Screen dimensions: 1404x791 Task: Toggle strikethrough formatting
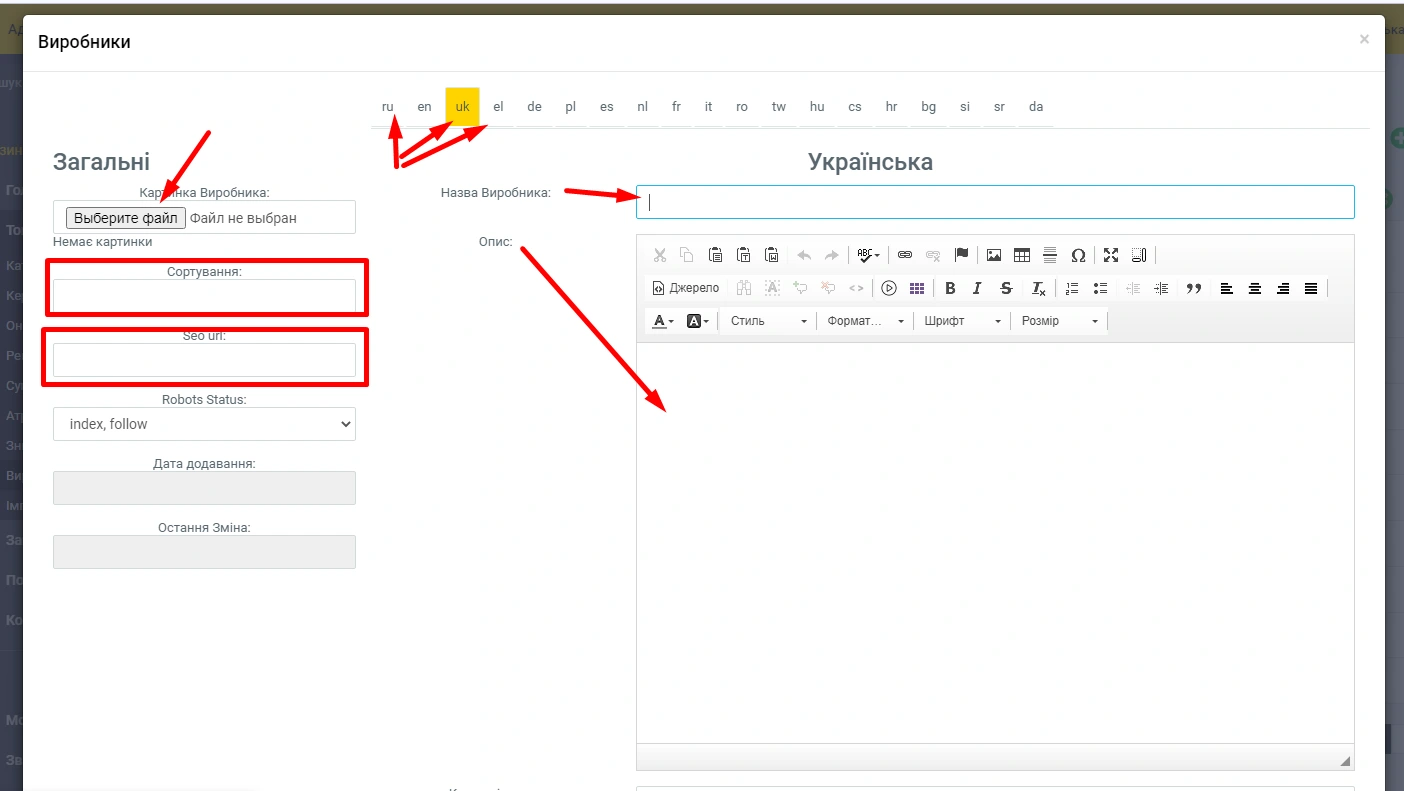pyautogui.click(x=1007, y=288)
